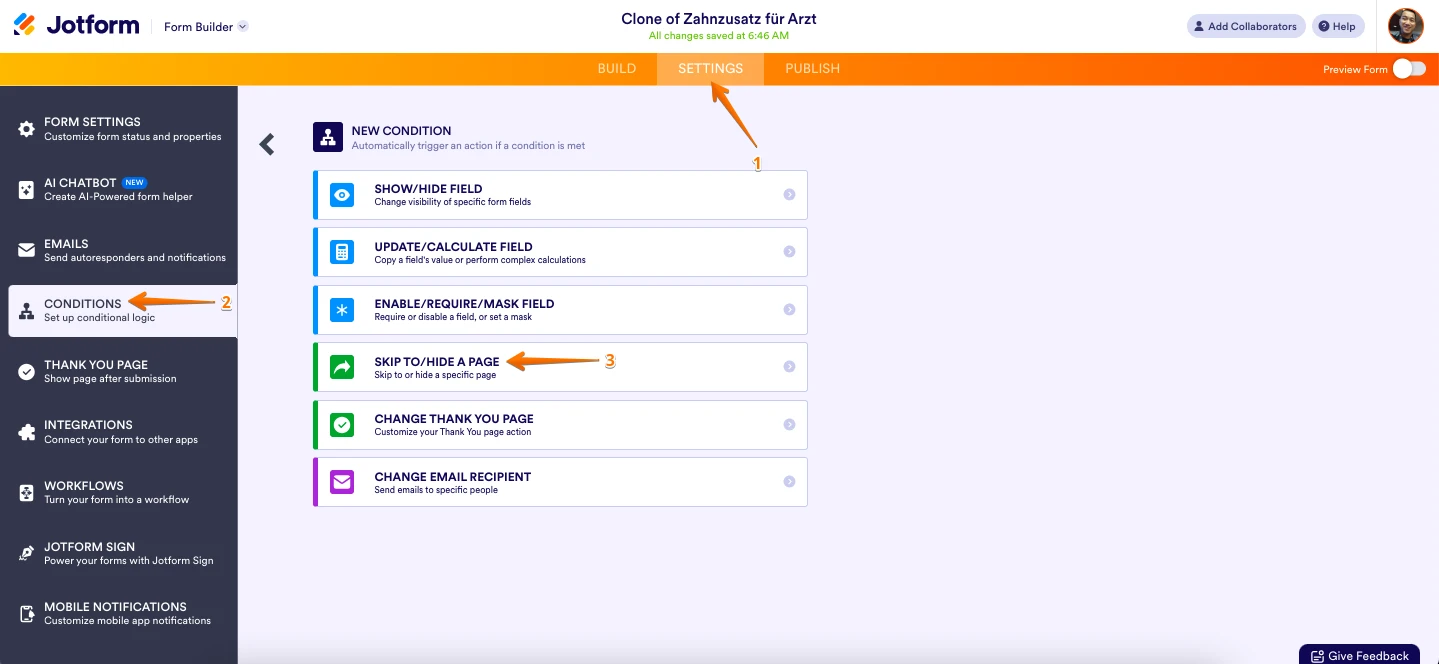The height and width of the screenshot is (664, 1439).
Task: Expand the Change Email Recipient arrow
Action: coord(789,483)
